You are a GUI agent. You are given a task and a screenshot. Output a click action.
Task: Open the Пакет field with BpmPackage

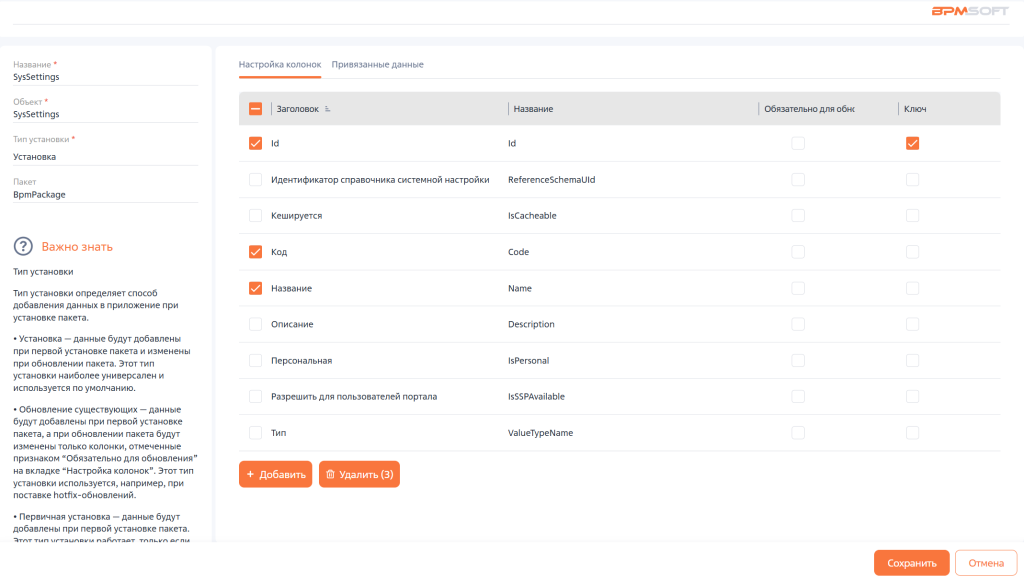pyautogui.click(x=105, y=195)
